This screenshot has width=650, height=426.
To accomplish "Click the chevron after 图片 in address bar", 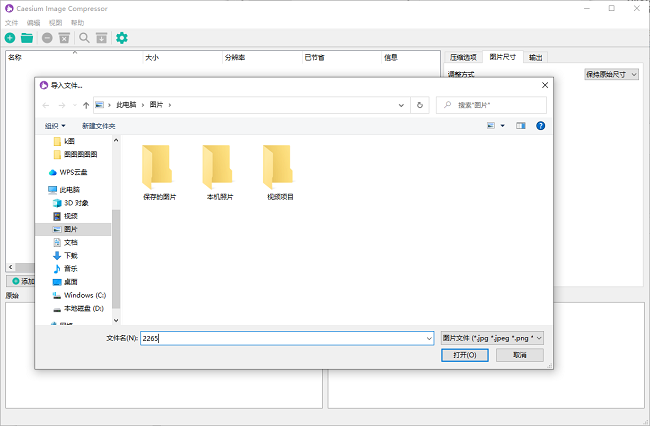I will click(170, 105).
